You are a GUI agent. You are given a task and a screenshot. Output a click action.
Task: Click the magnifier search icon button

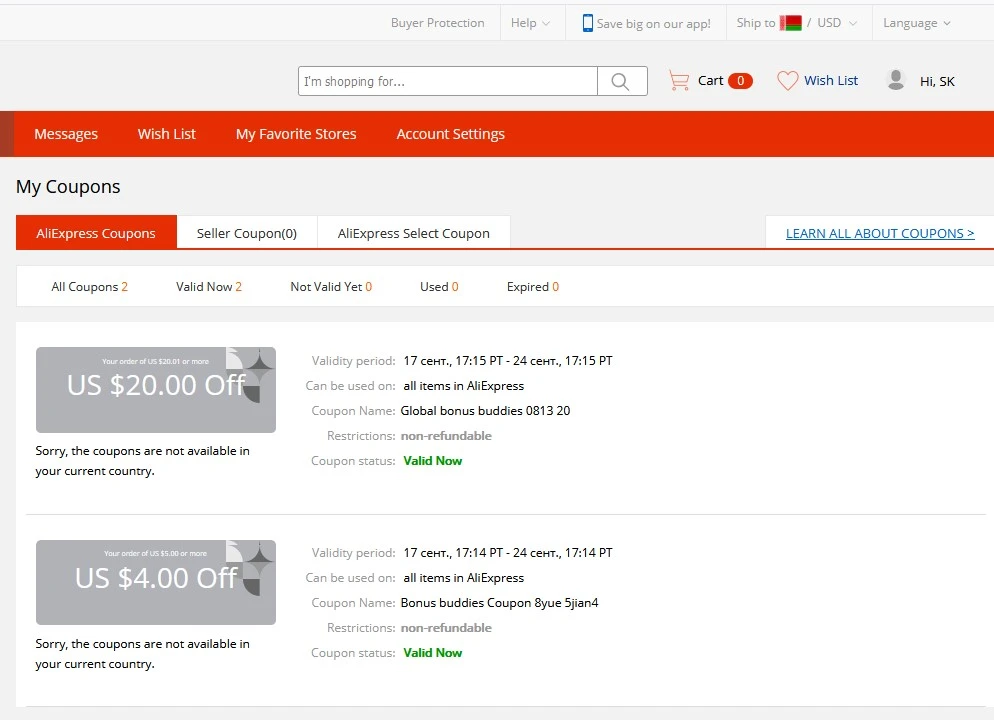(x=621, y=81)
